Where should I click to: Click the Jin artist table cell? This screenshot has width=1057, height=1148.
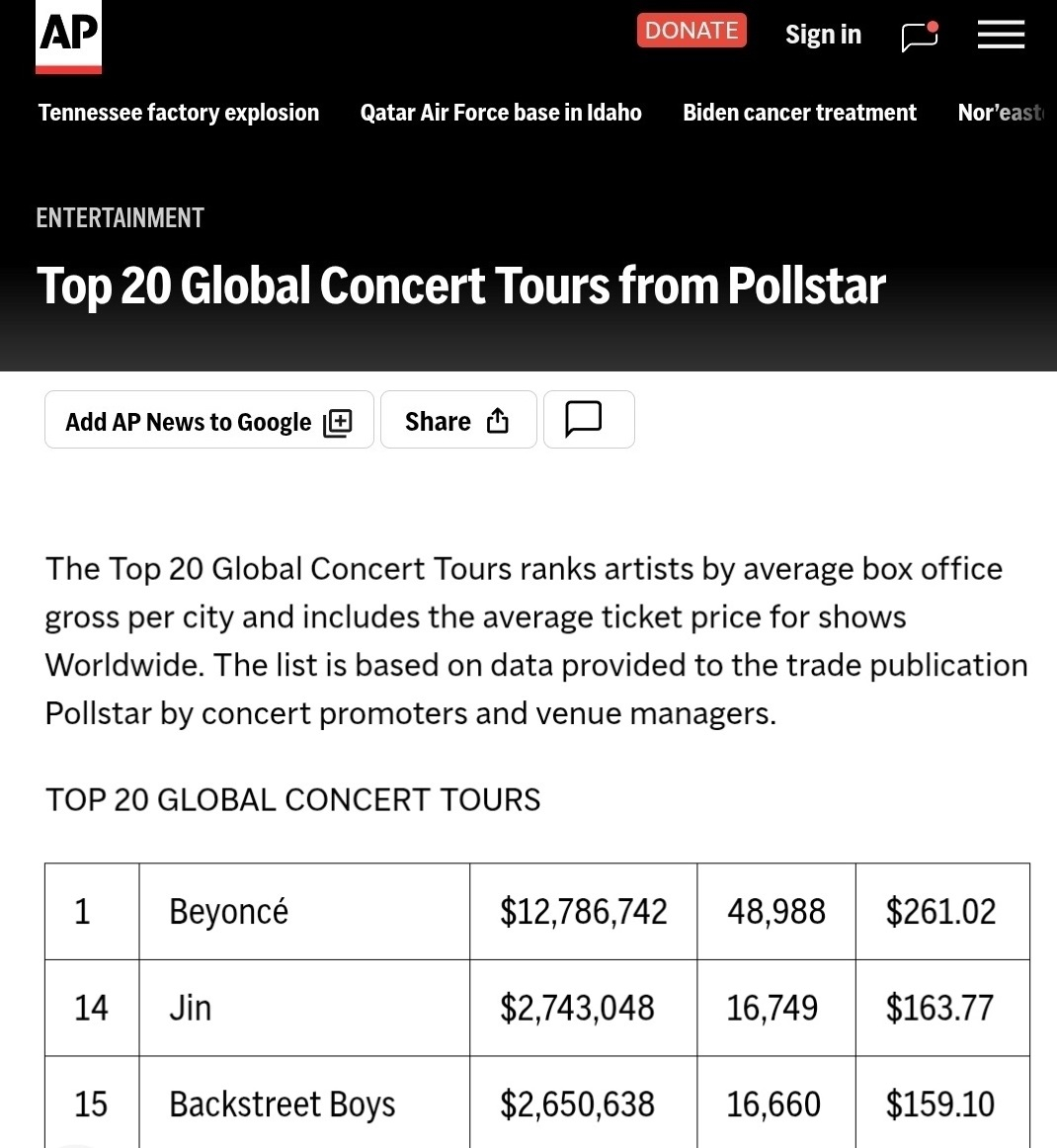coord(191,1008)
